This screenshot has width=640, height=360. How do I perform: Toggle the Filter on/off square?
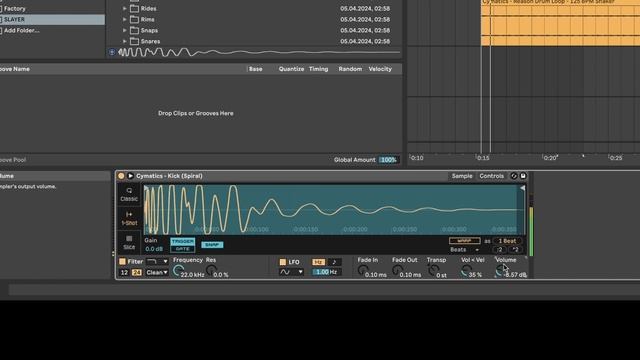click(x=122, y=261)
